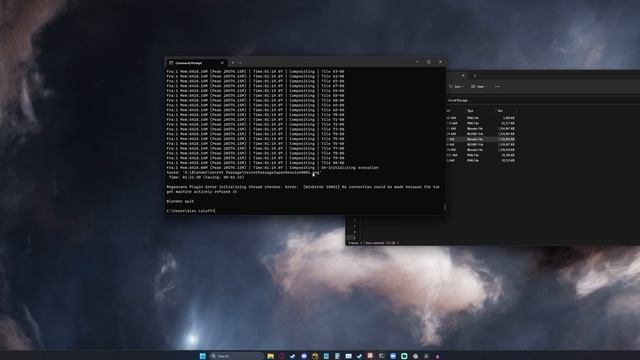The width and height of the screenshot is (640, 360).
Task: Open the View dropdown in File Explorer
Action: pos(478,87)
